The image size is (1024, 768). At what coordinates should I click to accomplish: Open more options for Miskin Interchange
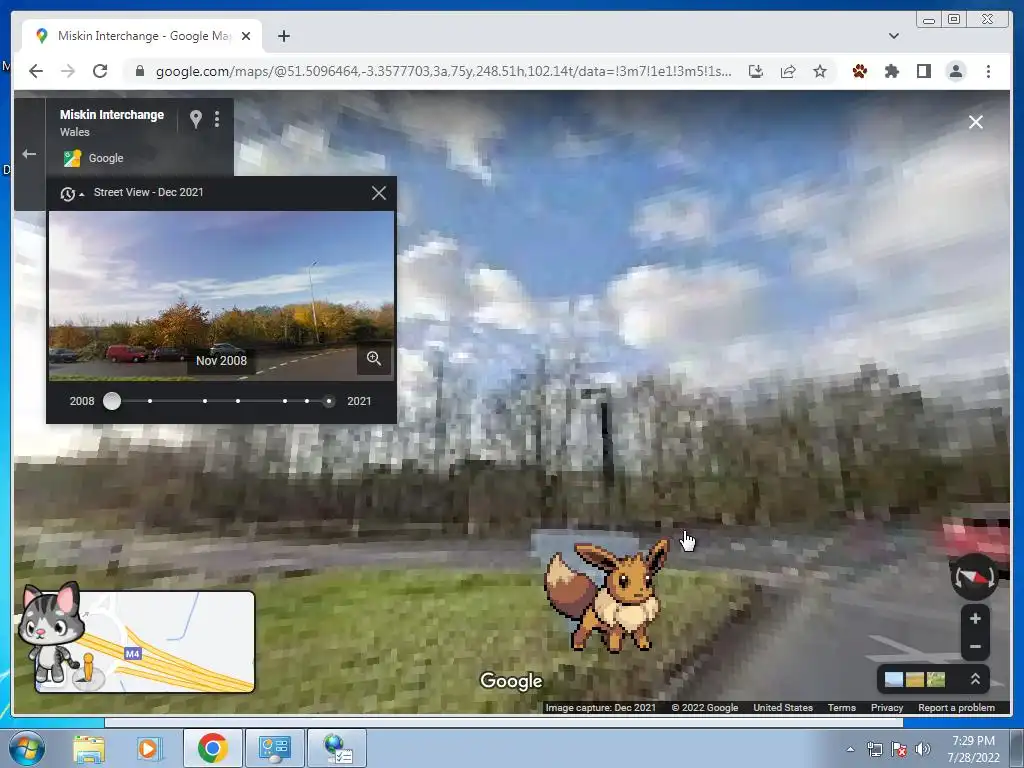[217, 119]
